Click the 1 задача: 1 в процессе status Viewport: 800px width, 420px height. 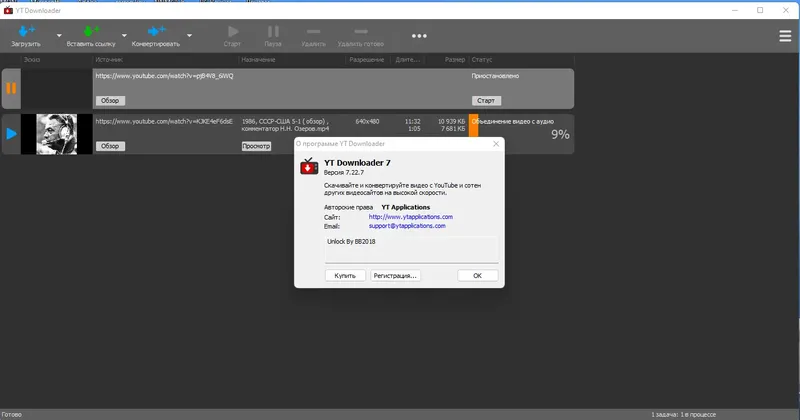coord(684,414)
